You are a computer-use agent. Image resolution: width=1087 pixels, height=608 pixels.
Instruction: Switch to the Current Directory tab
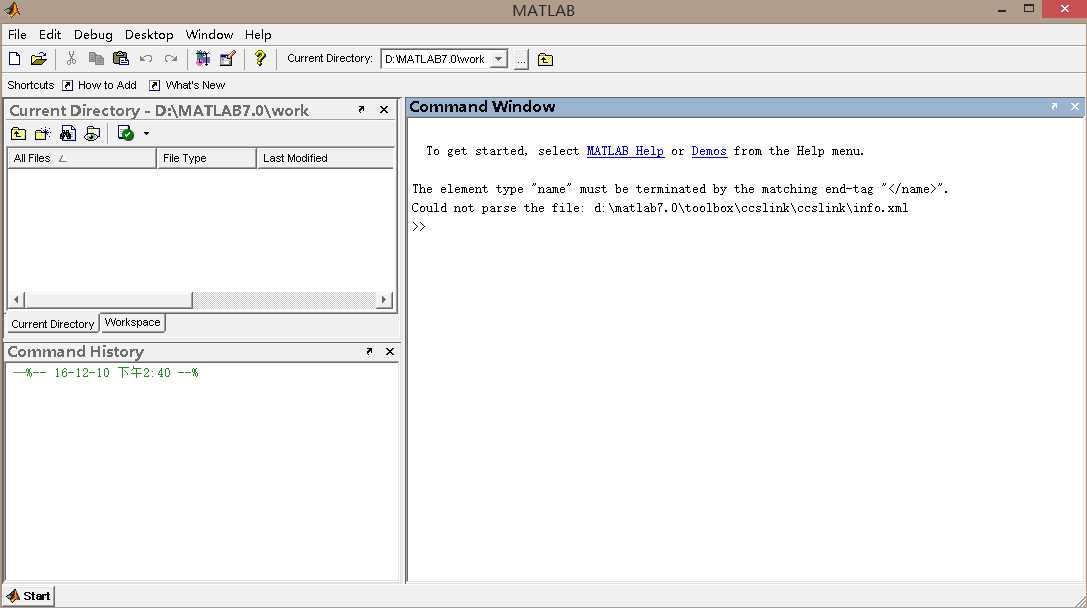pos(53,324)
